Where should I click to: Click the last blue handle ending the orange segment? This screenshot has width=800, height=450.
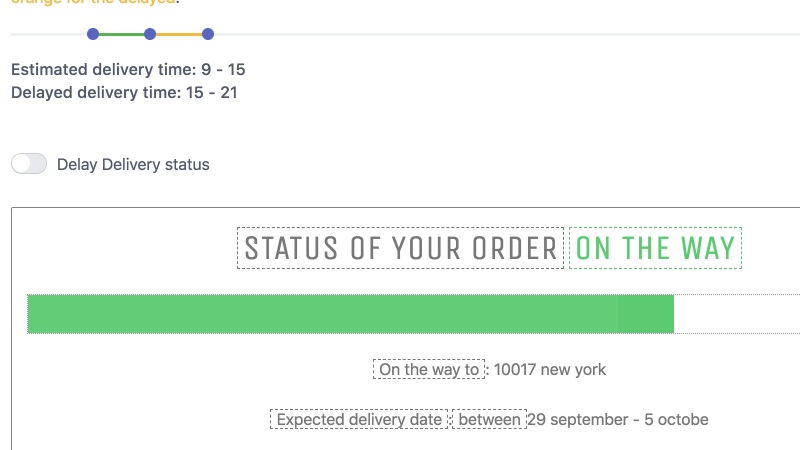click(208, 34)
